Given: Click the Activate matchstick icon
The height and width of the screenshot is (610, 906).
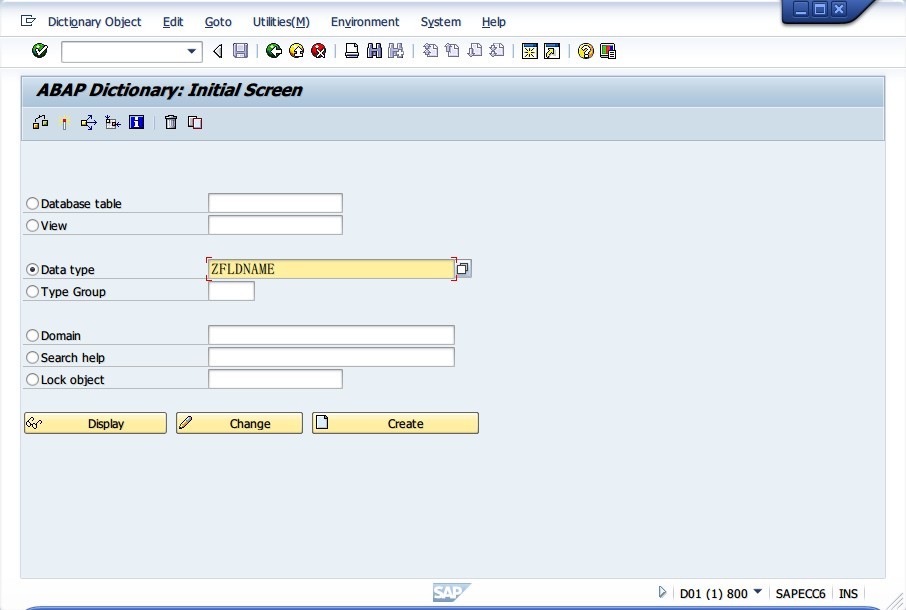Looking at the screenshot, I should point(65,122).
